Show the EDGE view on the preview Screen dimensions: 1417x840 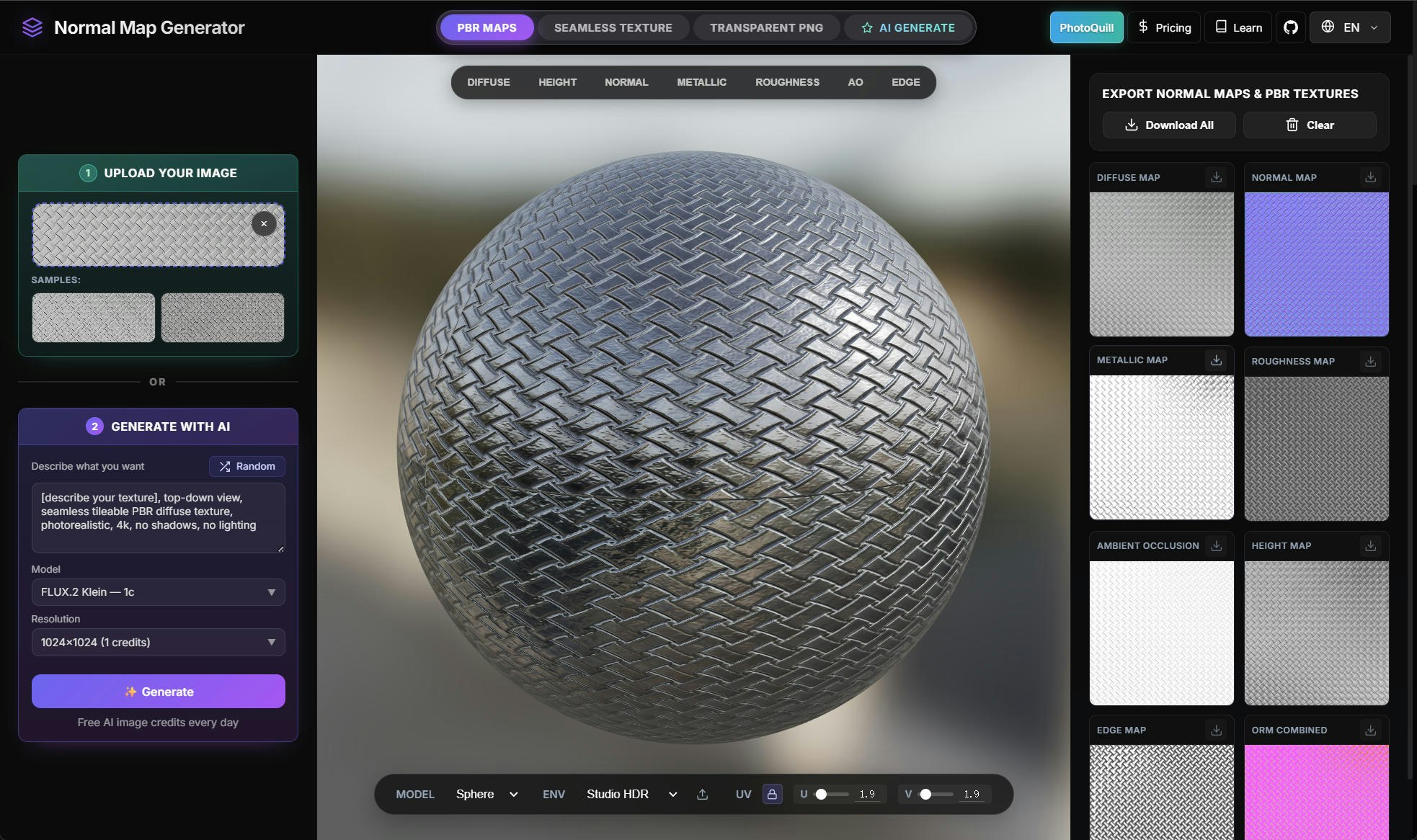(905, 82)
